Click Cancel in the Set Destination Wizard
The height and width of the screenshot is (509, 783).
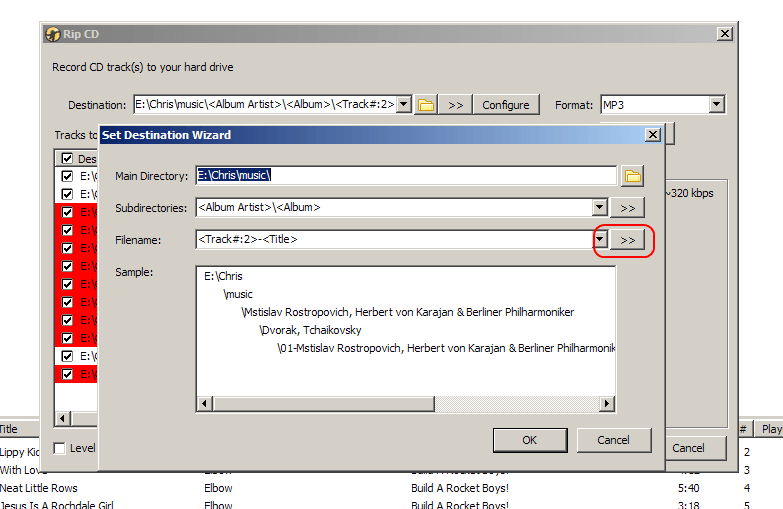(613, 440)
